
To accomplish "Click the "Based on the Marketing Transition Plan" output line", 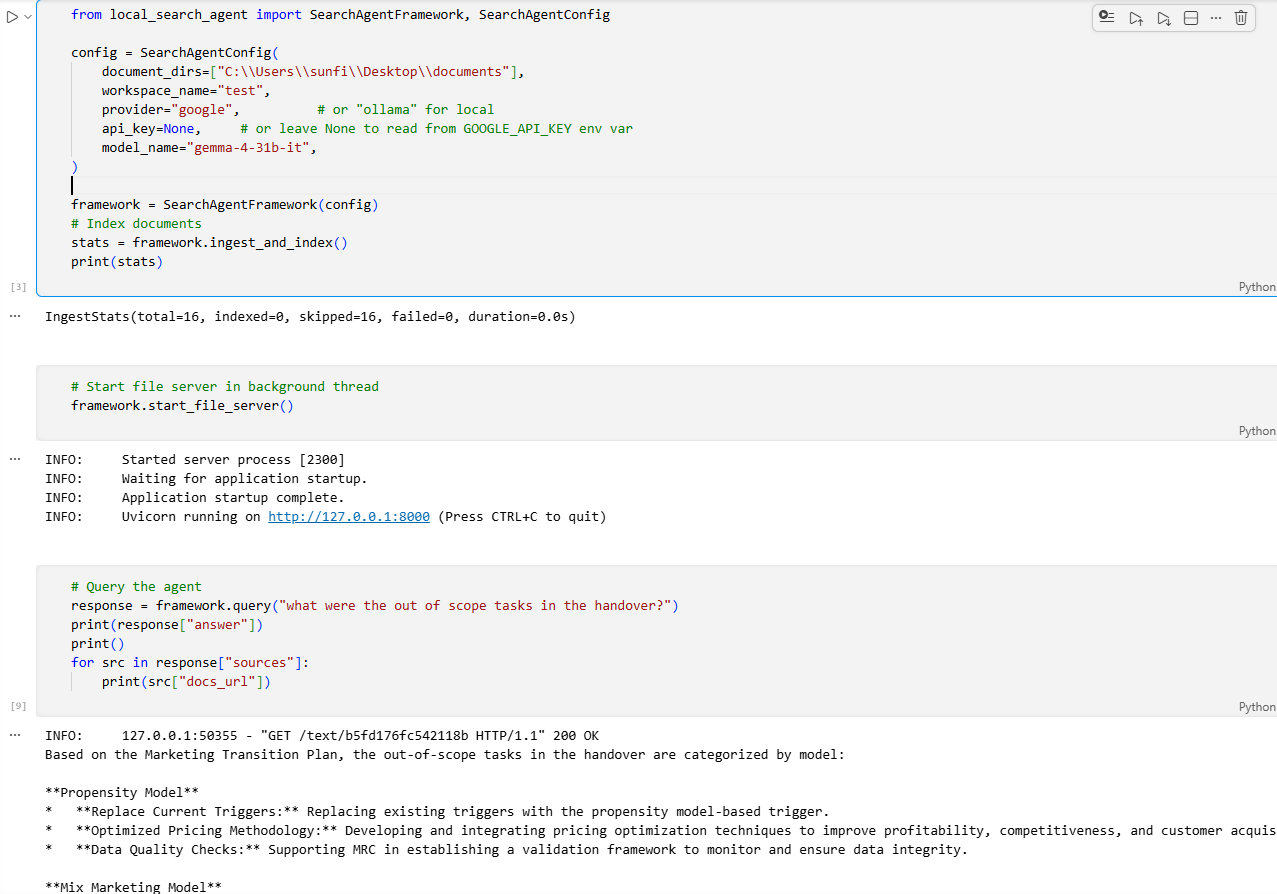I will coord(445,754).
